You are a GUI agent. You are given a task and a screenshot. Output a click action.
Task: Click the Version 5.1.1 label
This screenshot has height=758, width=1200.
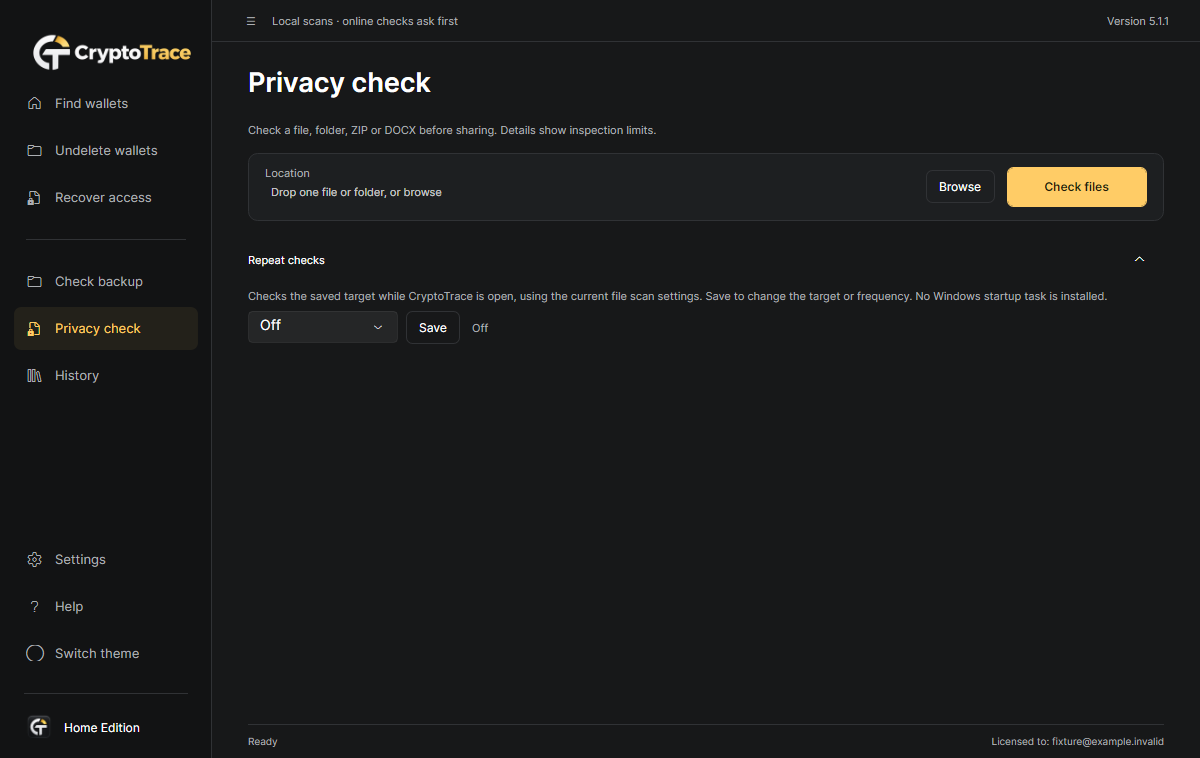pyautogui.click(x=1138, y=21)
